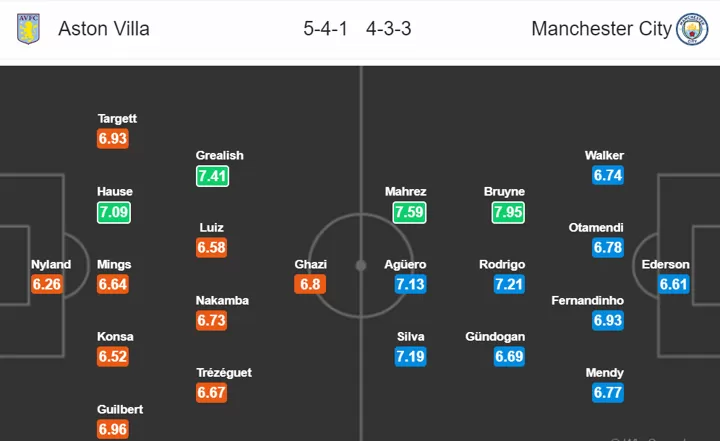Image resolution: width=720 pixels, height=441 pixels.
Task: Open the Manchester City team name link
Action: 601,28
